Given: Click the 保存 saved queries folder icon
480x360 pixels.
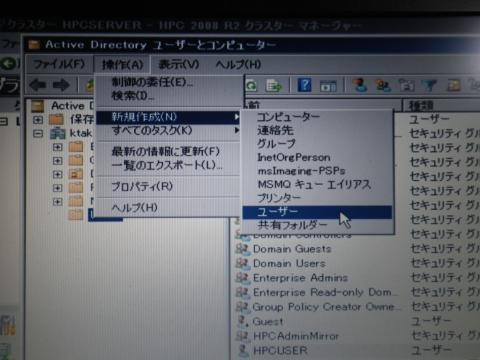Looking at the screenshot, I should (56, 119).
